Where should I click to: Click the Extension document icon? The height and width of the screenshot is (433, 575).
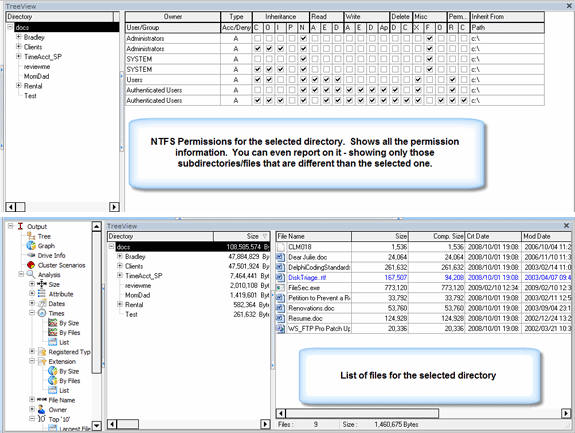click(42, 361)
